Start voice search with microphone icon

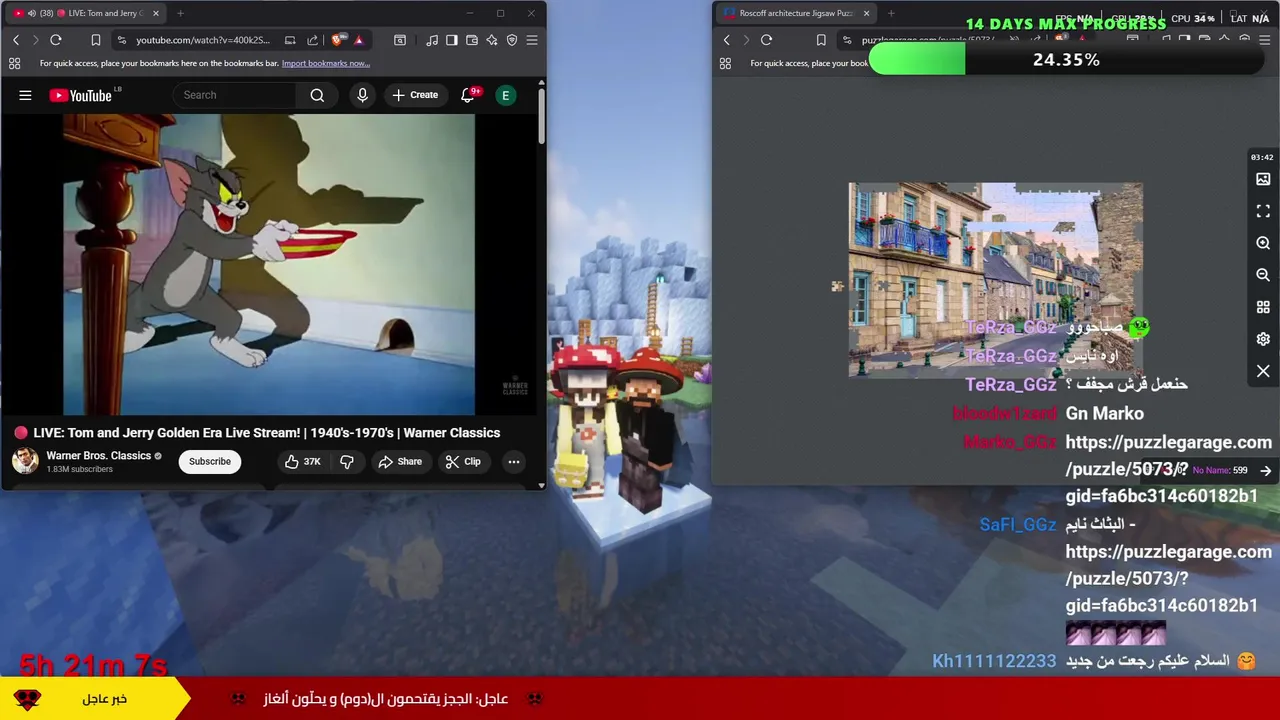[x=362, y=95]
